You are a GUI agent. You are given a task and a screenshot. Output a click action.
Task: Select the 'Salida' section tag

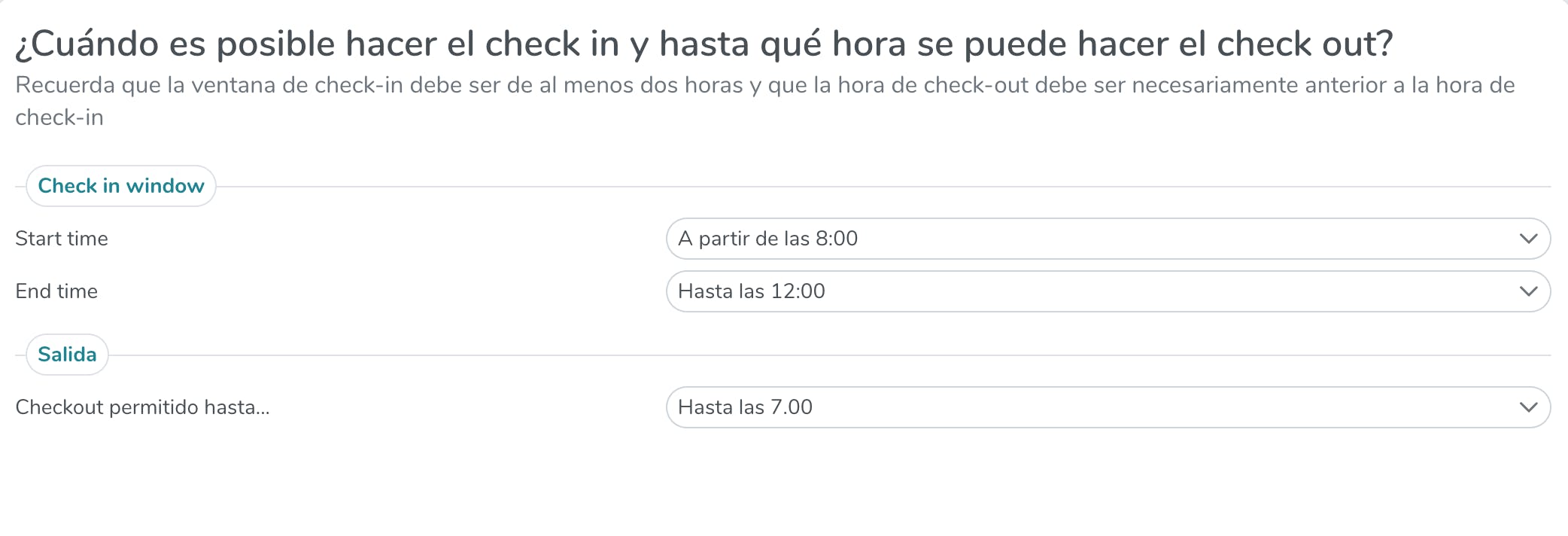(x=67, y=355)
